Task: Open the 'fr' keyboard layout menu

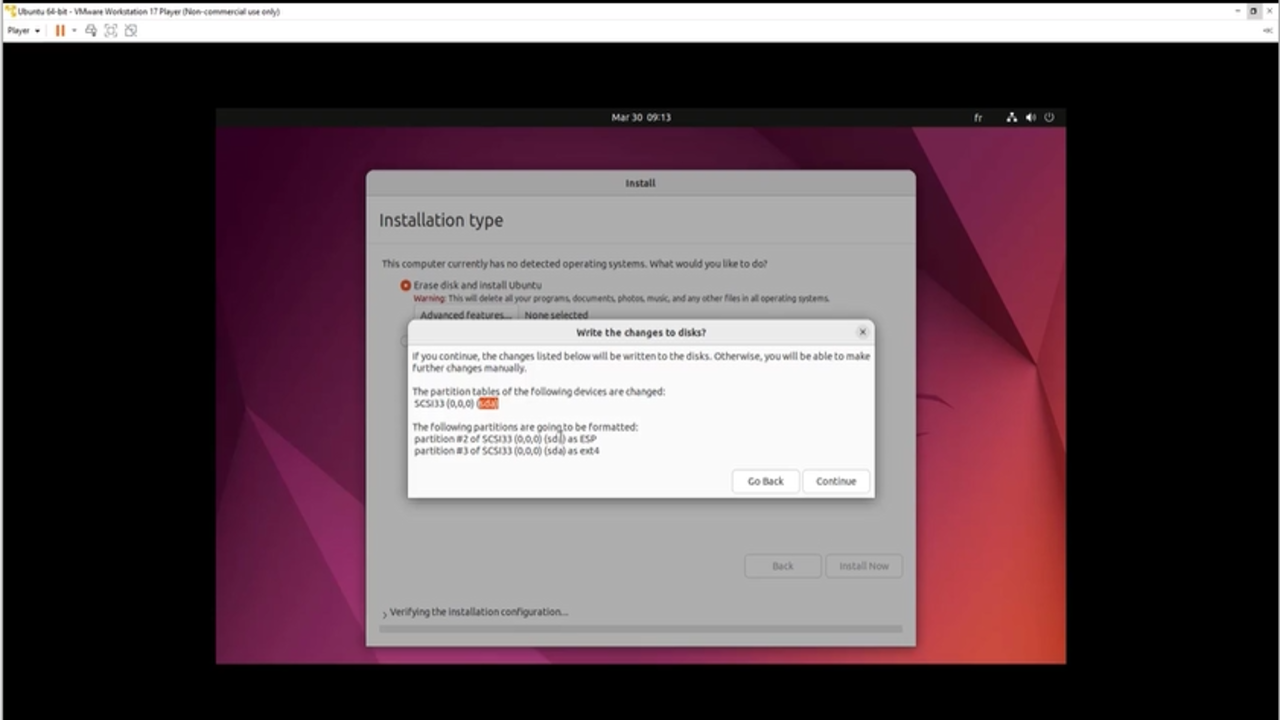Action: pyautogui.click(x=978, y=118)
